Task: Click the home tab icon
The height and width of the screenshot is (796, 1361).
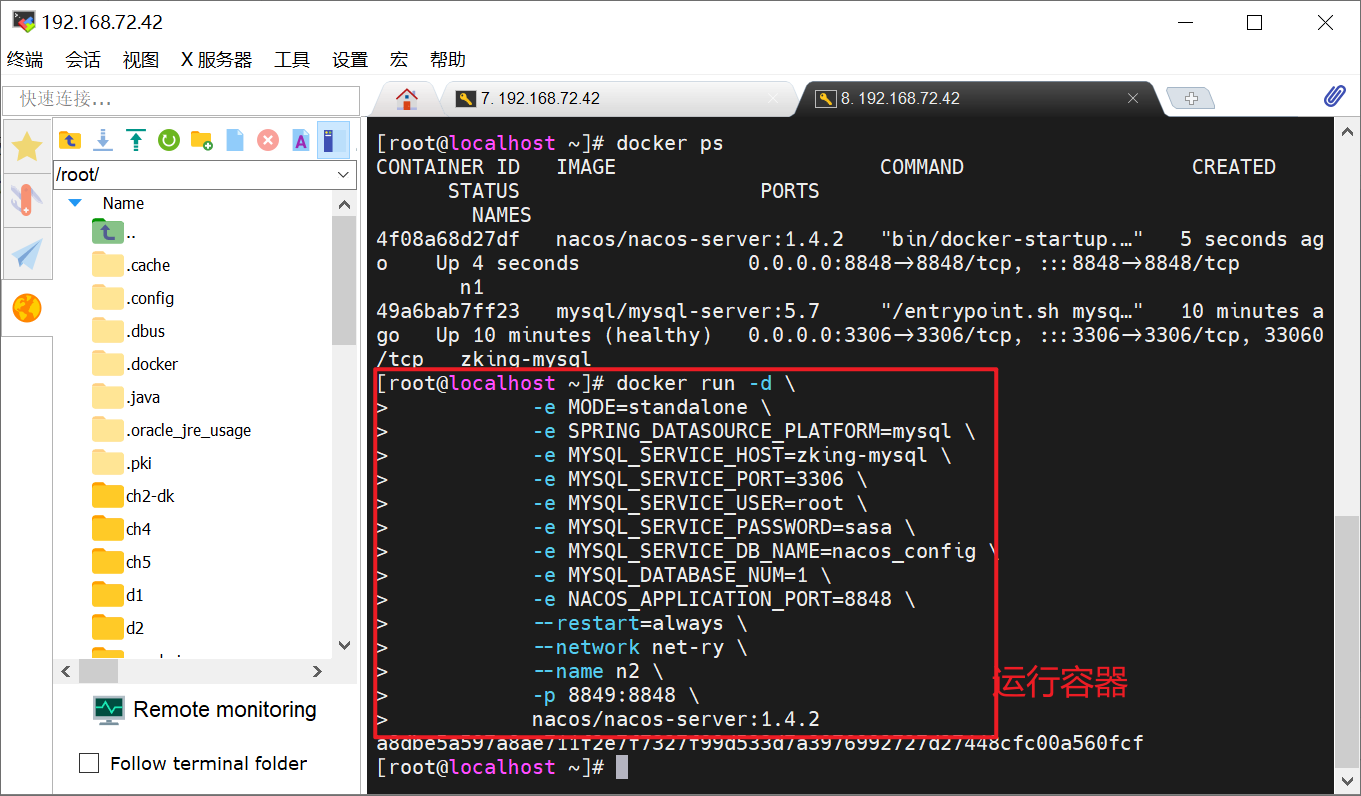Action: pyautogui.click(x=406, y=98)
